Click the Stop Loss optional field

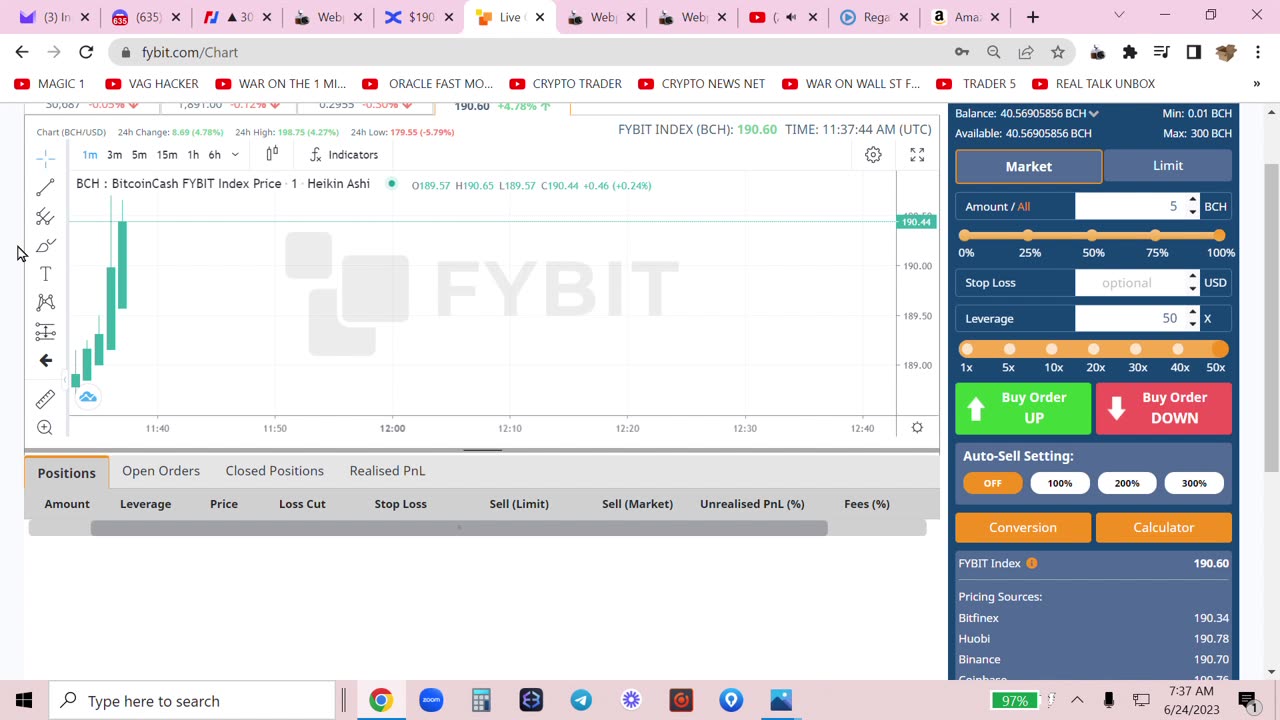click(x=1130, y=282)
